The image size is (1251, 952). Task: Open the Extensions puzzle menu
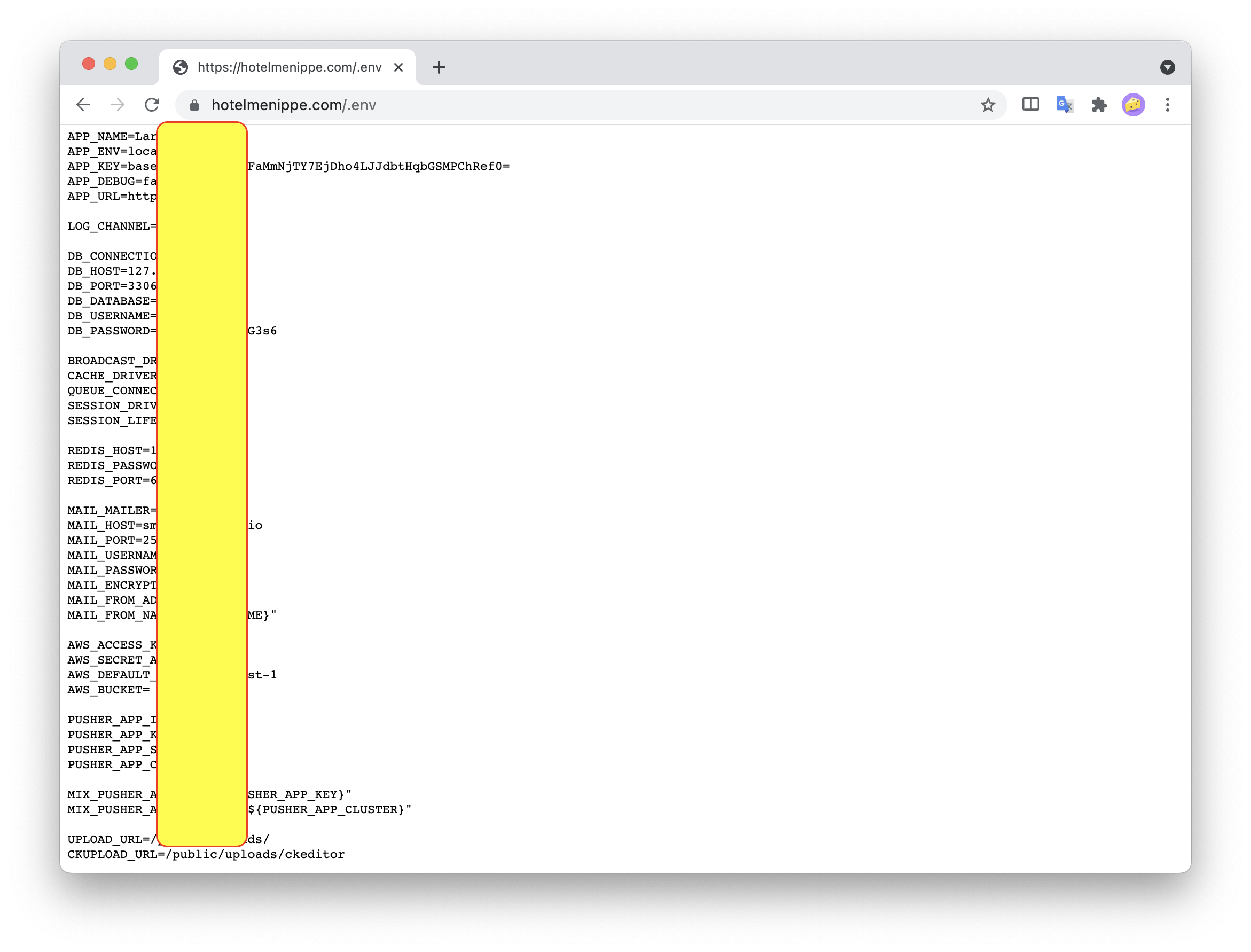click(x=1099, y=105)
